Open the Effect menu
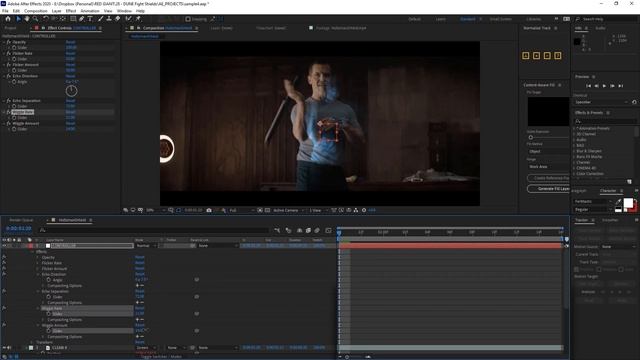The image size is (640, 360). [x=71, y=11]
